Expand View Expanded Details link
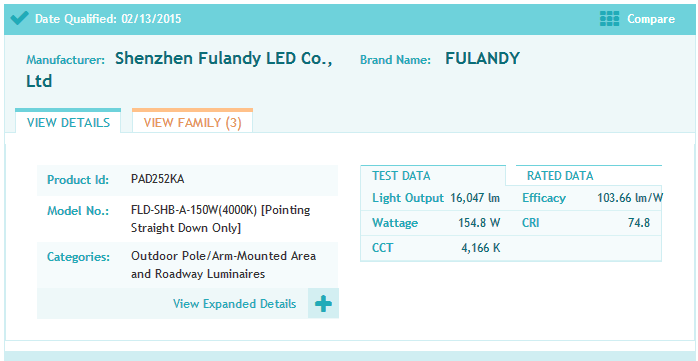698x361 pixels. tap(234, 304)
